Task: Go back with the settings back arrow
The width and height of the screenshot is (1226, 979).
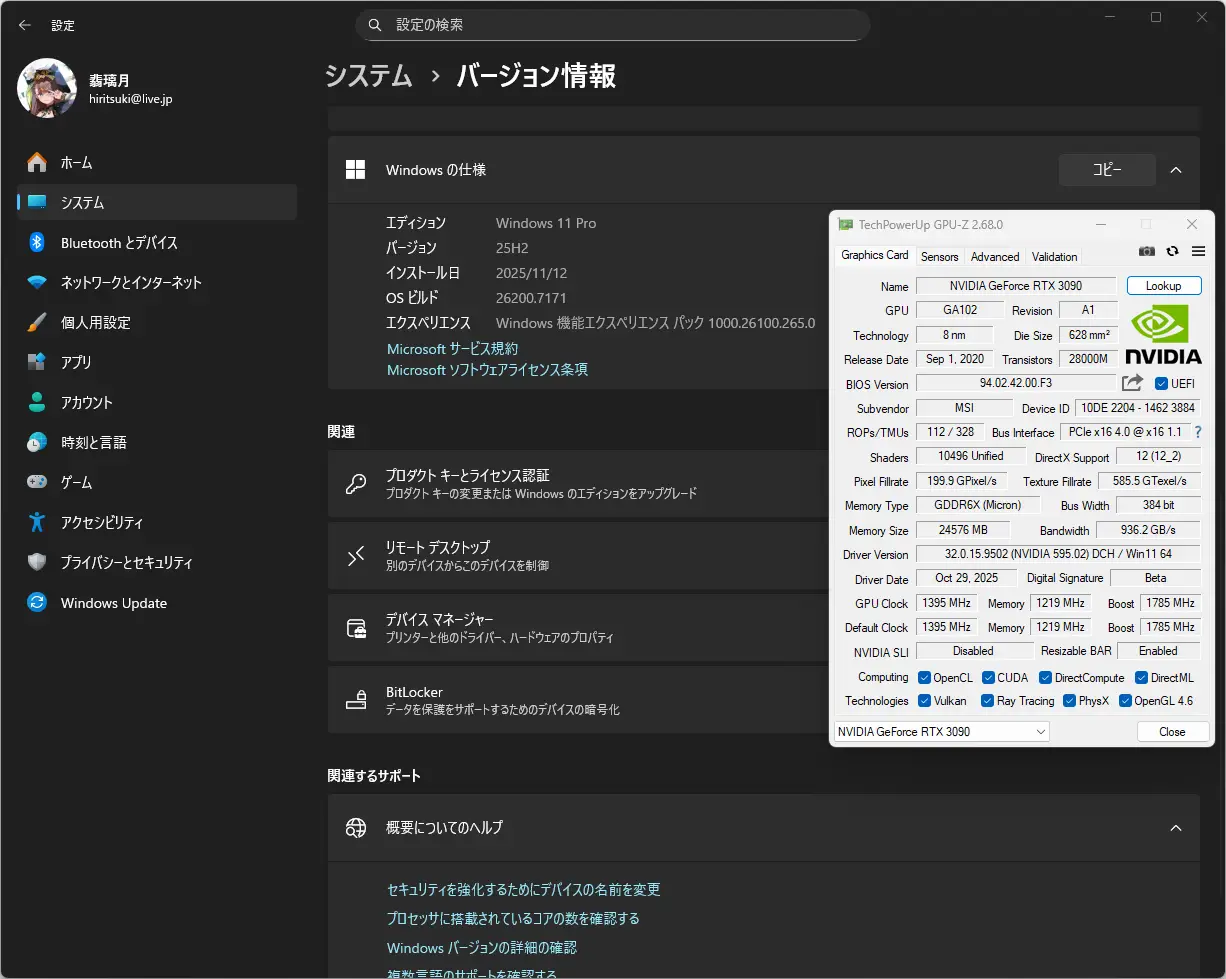Action: click(x=25, y=25)
